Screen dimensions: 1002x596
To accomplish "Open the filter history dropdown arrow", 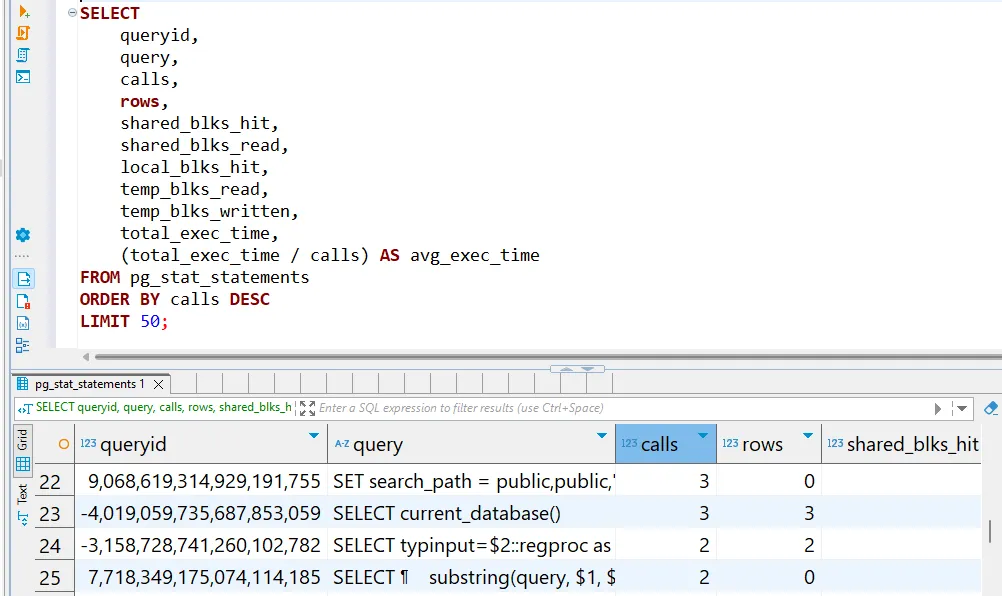I will tap(961, 409).
